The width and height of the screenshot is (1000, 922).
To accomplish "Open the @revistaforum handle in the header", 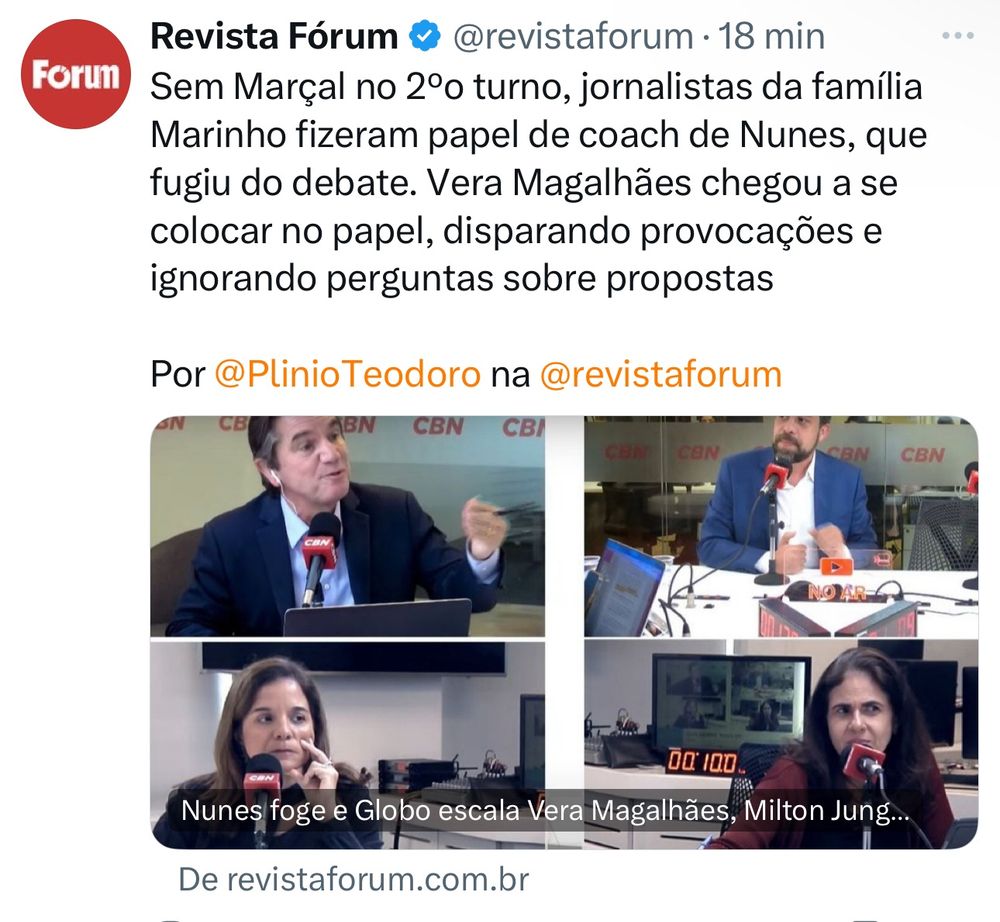I will click(573, 36).
